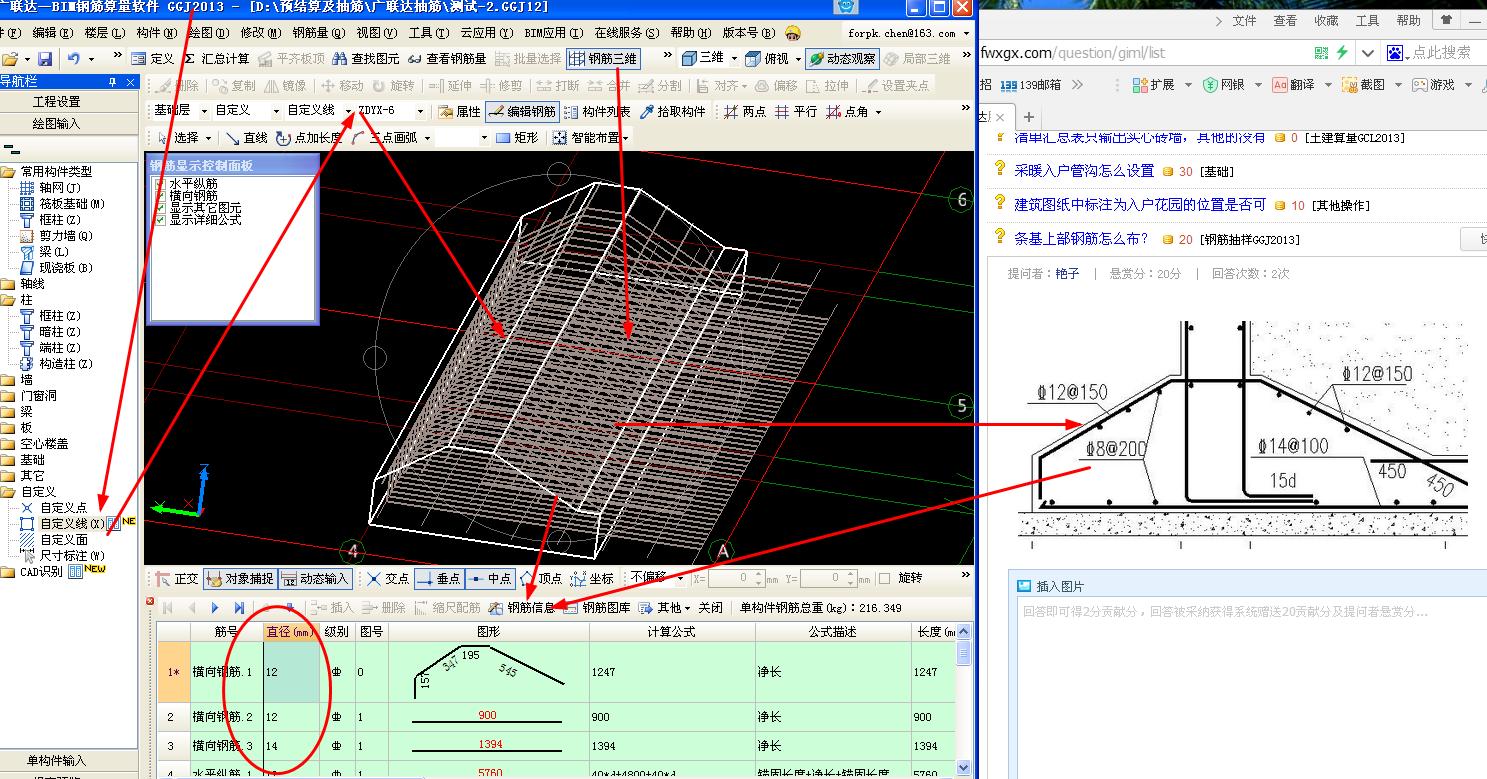The image size is (1487, 779).
Task: Jump to last rebar record arrow
Action: click(239, 607)
